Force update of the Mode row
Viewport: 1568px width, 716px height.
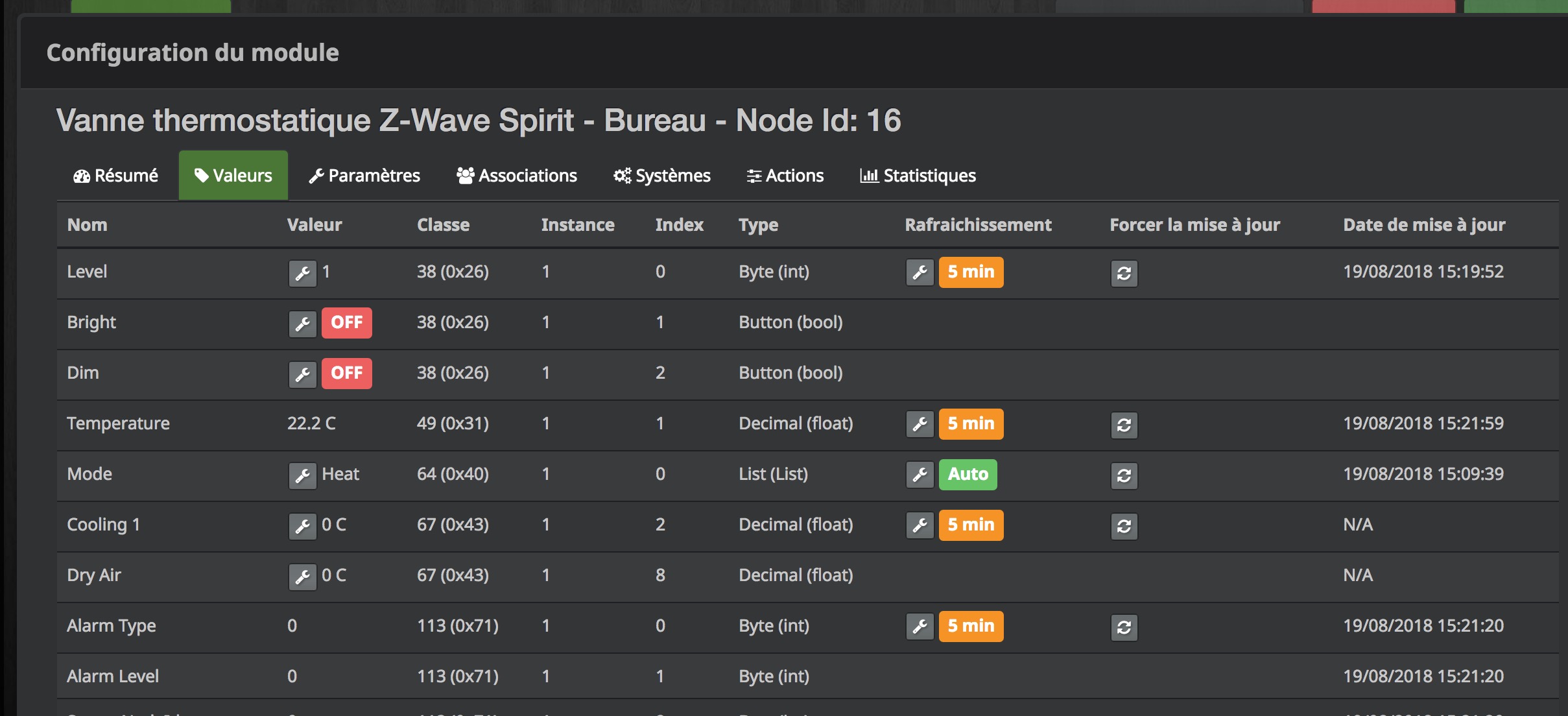[1124, 476]
